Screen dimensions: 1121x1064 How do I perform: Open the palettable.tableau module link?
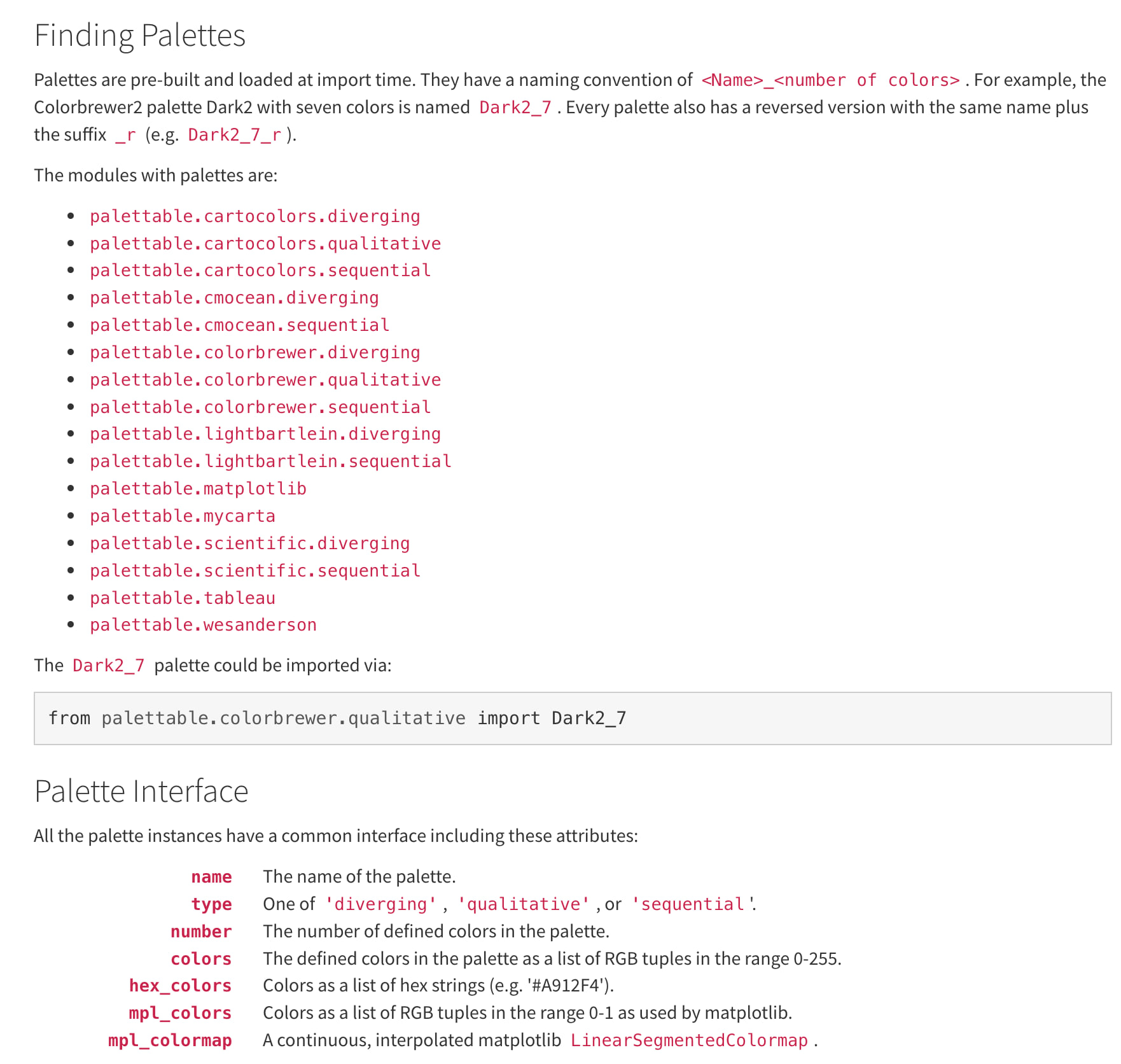click(x=182, y=598)
